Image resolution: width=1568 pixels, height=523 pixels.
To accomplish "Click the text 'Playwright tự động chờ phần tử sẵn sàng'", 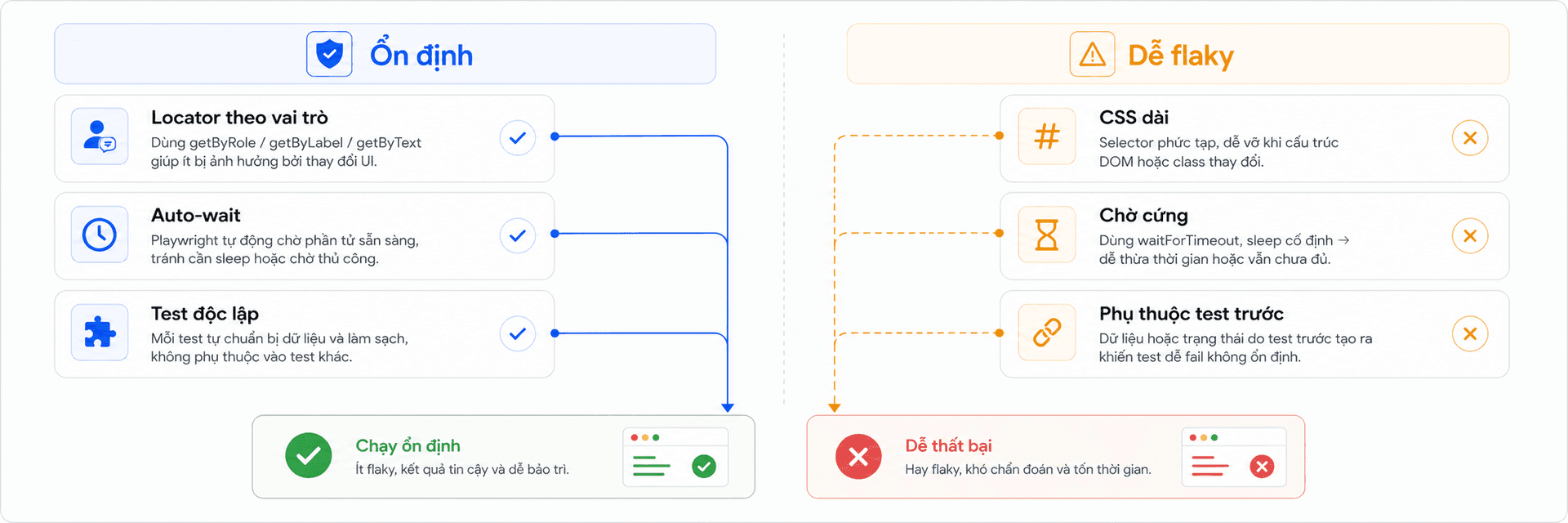I will point(285,240).
